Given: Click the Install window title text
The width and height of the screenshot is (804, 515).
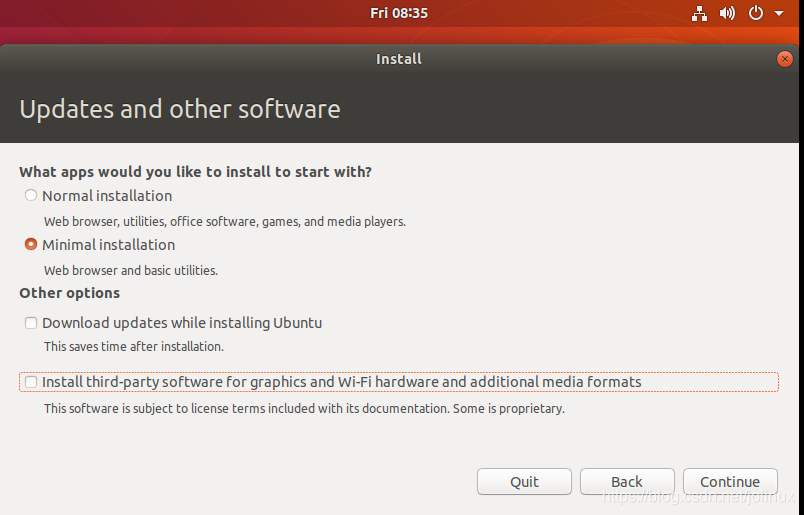Looking at the screenshot, I should coord(399,59).
